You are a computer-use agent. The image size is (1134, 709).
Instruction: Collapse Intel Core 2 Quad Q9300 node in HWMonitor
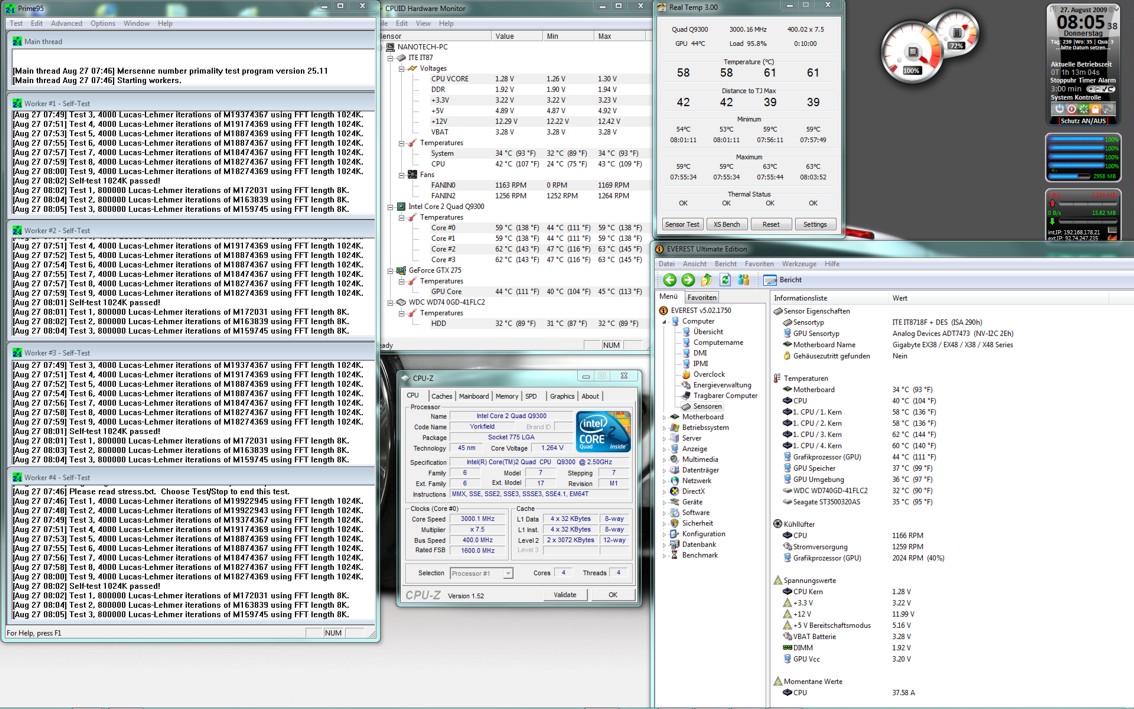pos(391,207)
